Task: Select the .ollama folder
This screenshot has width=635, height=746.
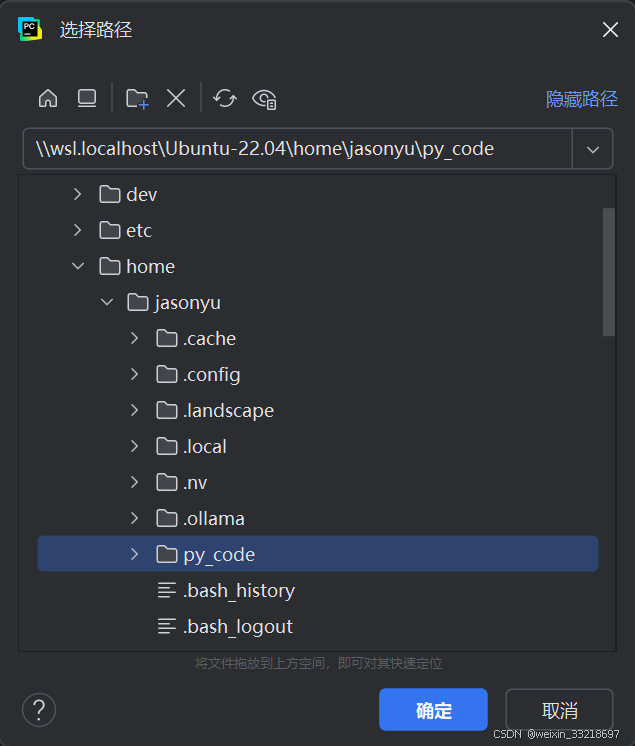Action: pyautogui.click(x=318, y=518)
